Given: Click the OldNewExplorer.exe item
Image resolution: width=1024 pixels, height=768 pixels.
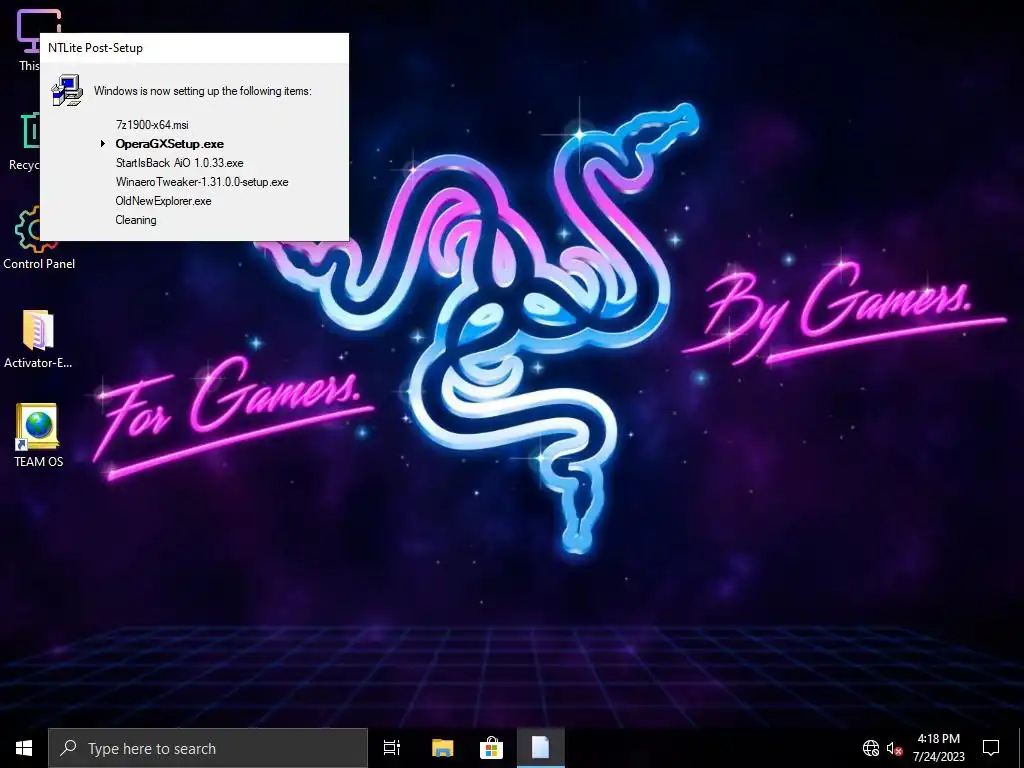Looking at the screenshot, I should click(x=163, y=200).
